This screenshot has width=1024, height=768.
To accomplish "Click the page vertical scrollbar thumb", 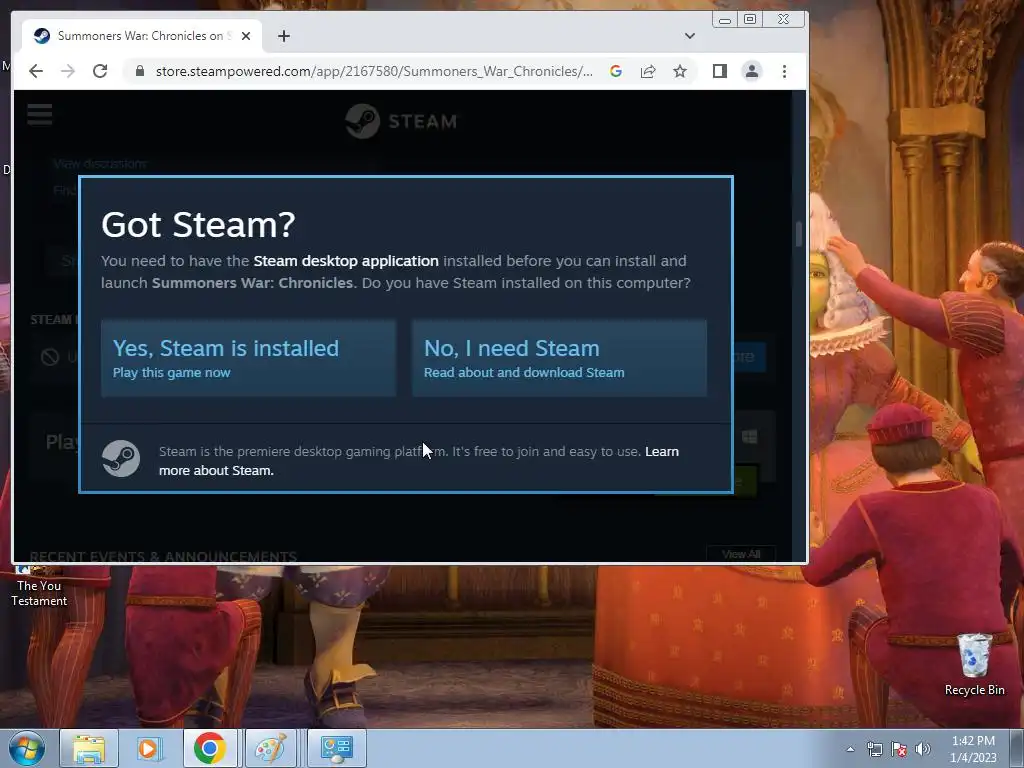I will pyautogui.click(x=798, y=234).
